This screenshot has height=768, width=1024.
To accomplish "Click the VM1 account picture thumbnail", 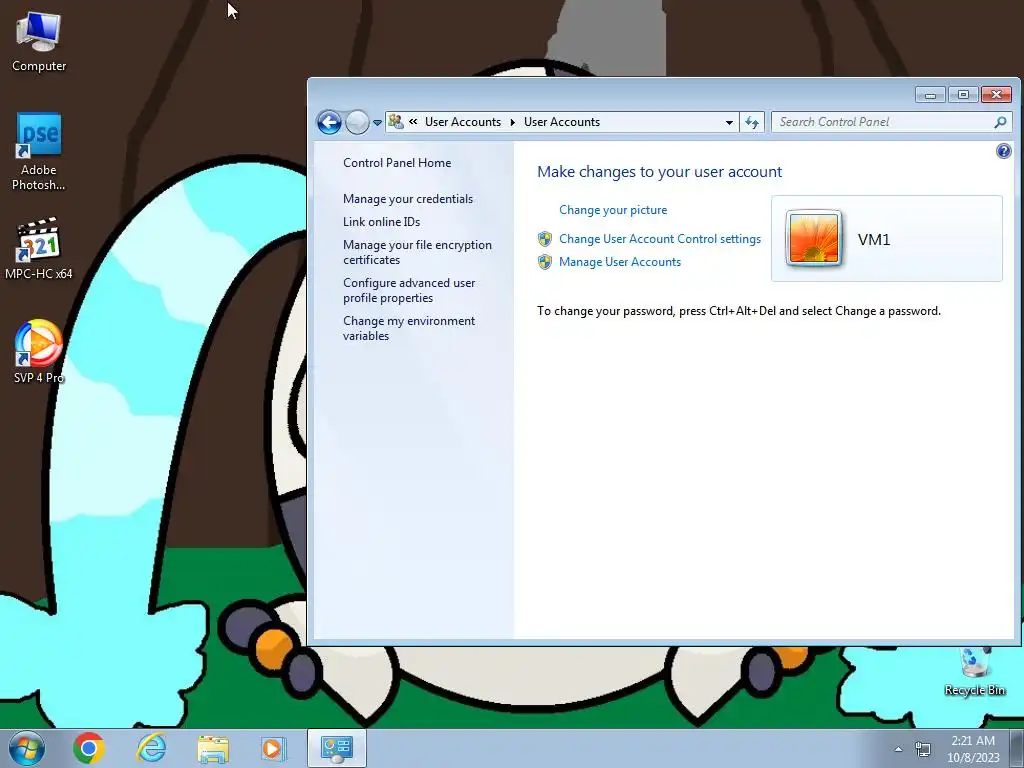I will point(813,238).
